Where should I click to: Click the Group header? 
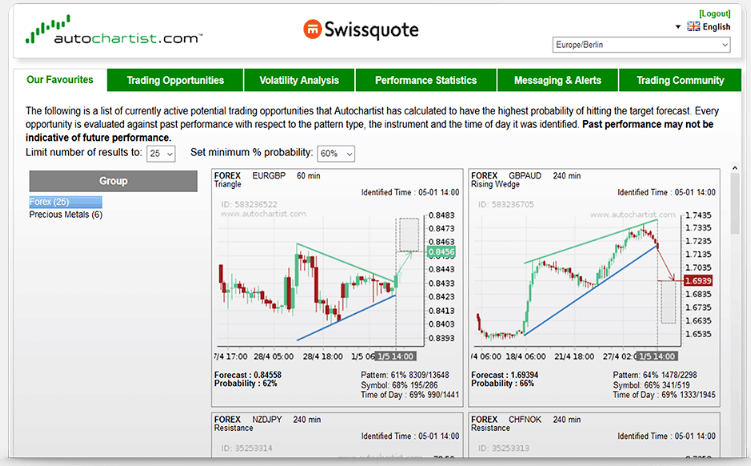[x=113, y=181]
